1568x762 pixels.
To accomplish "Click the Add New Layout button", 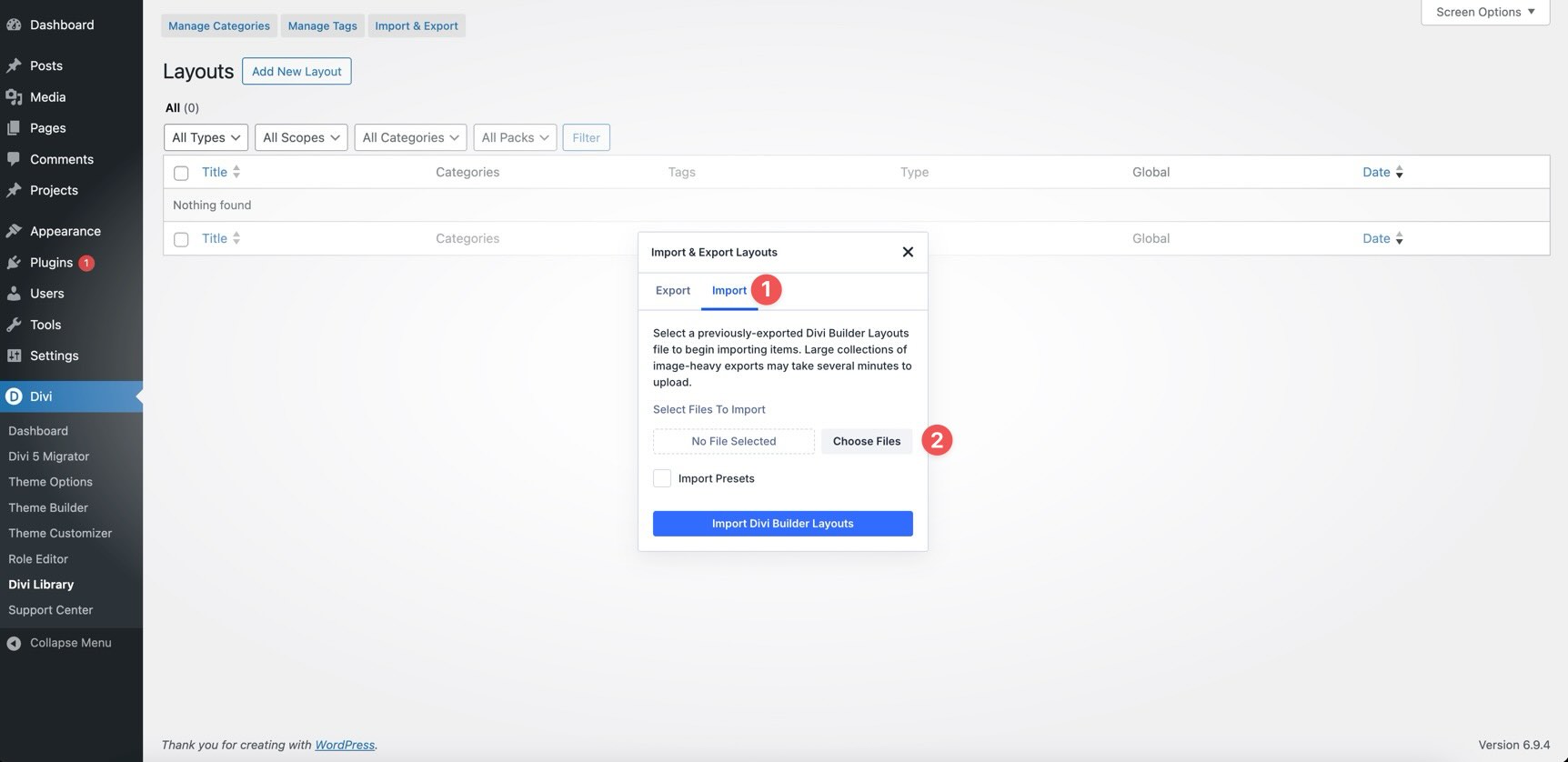I will [297, 71].
